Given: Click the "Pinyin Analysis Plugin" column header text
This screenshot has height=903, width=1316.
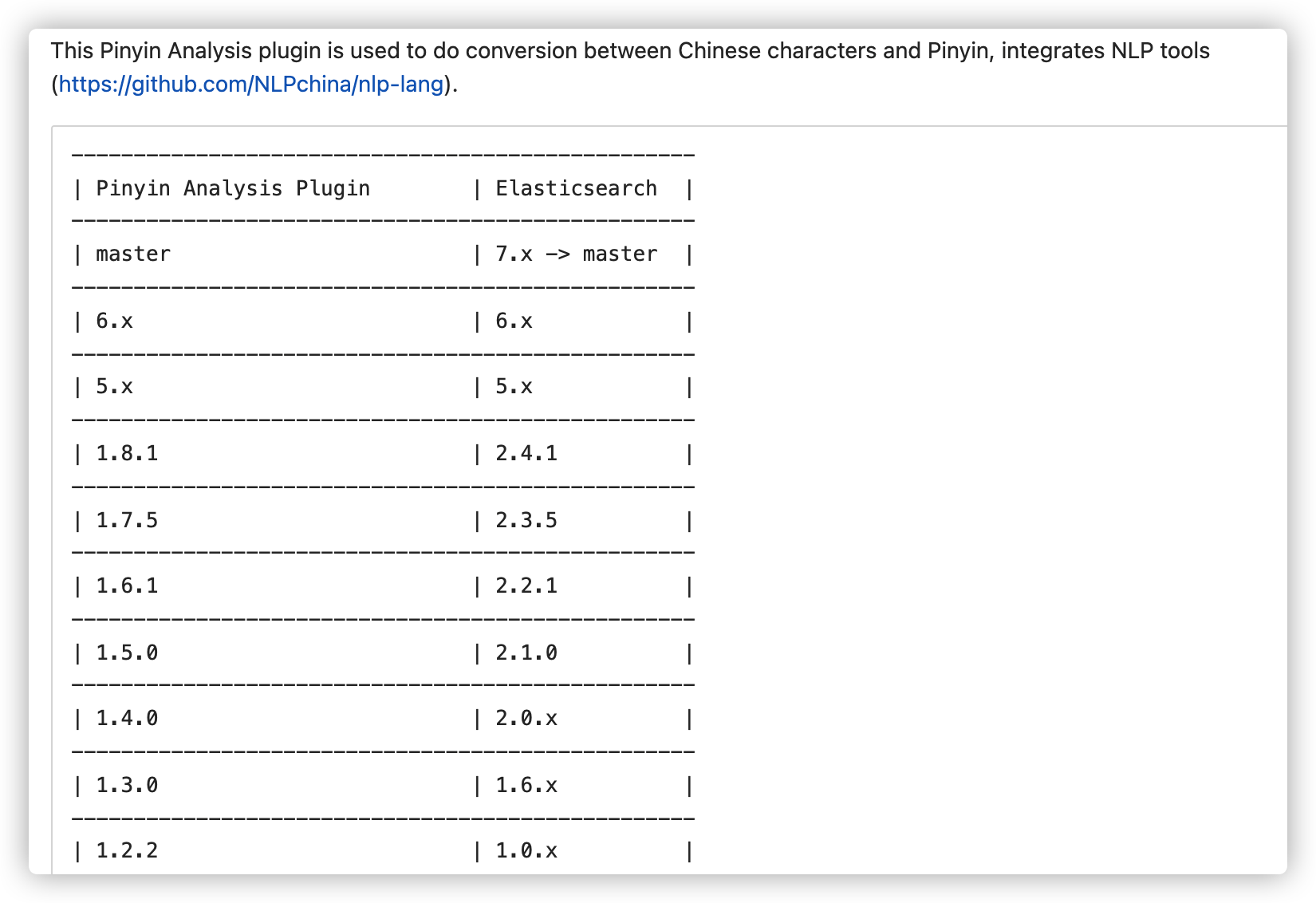Looking at the screenshot, I should point(233,189).
